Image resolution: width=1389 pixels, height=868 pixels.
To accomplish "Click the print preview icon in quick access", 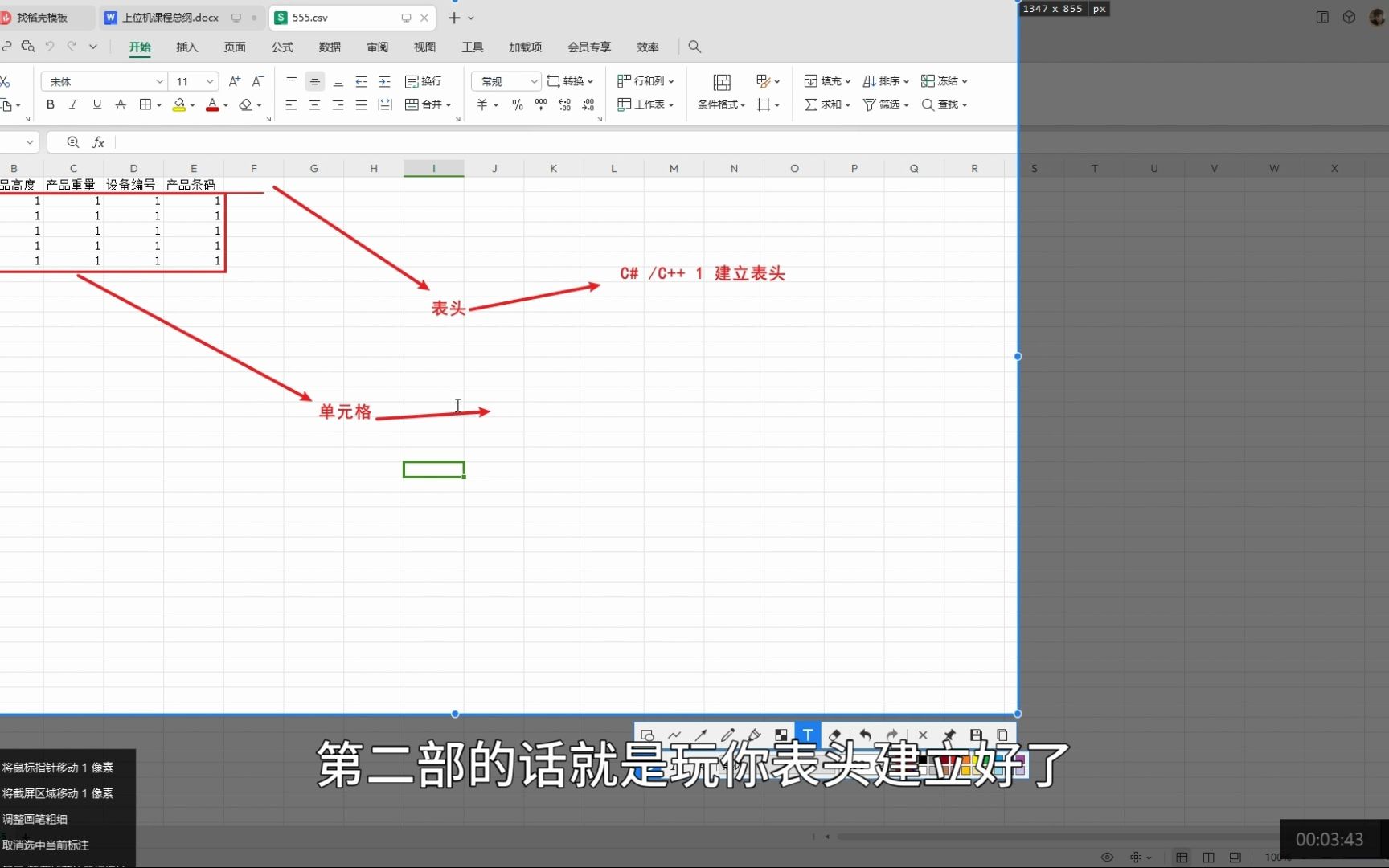I will (x=27, y=47).
